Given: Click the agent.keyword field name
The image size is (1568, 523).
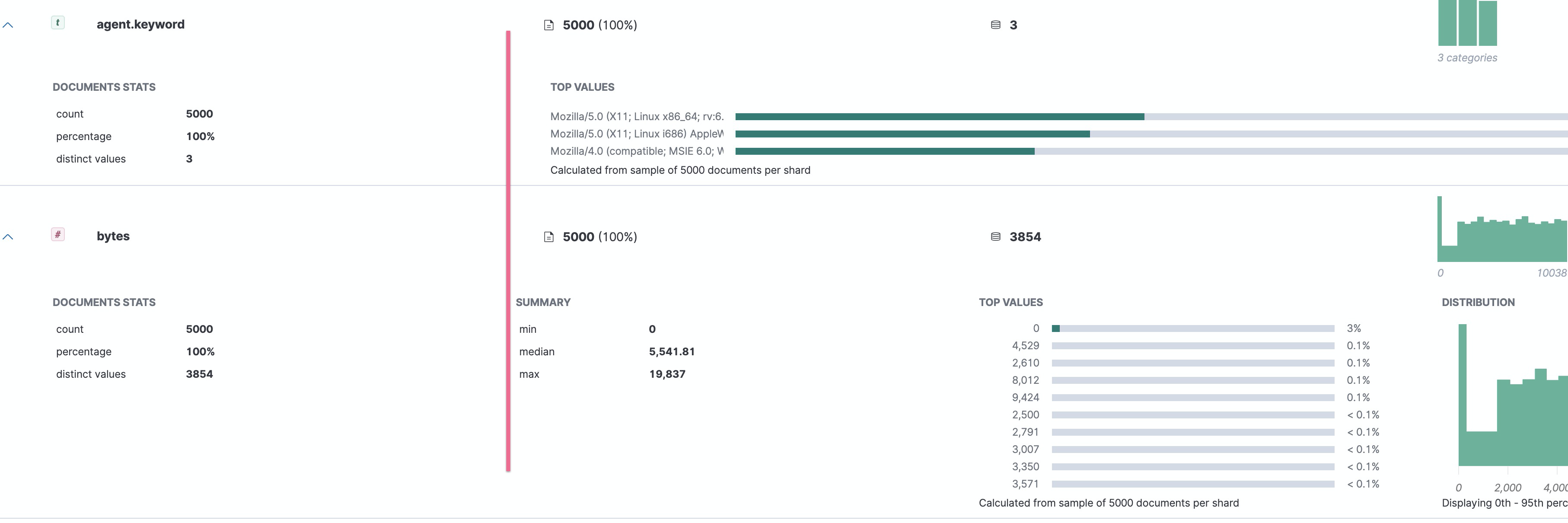Looking at the screenshot, I should pos(140,25).
